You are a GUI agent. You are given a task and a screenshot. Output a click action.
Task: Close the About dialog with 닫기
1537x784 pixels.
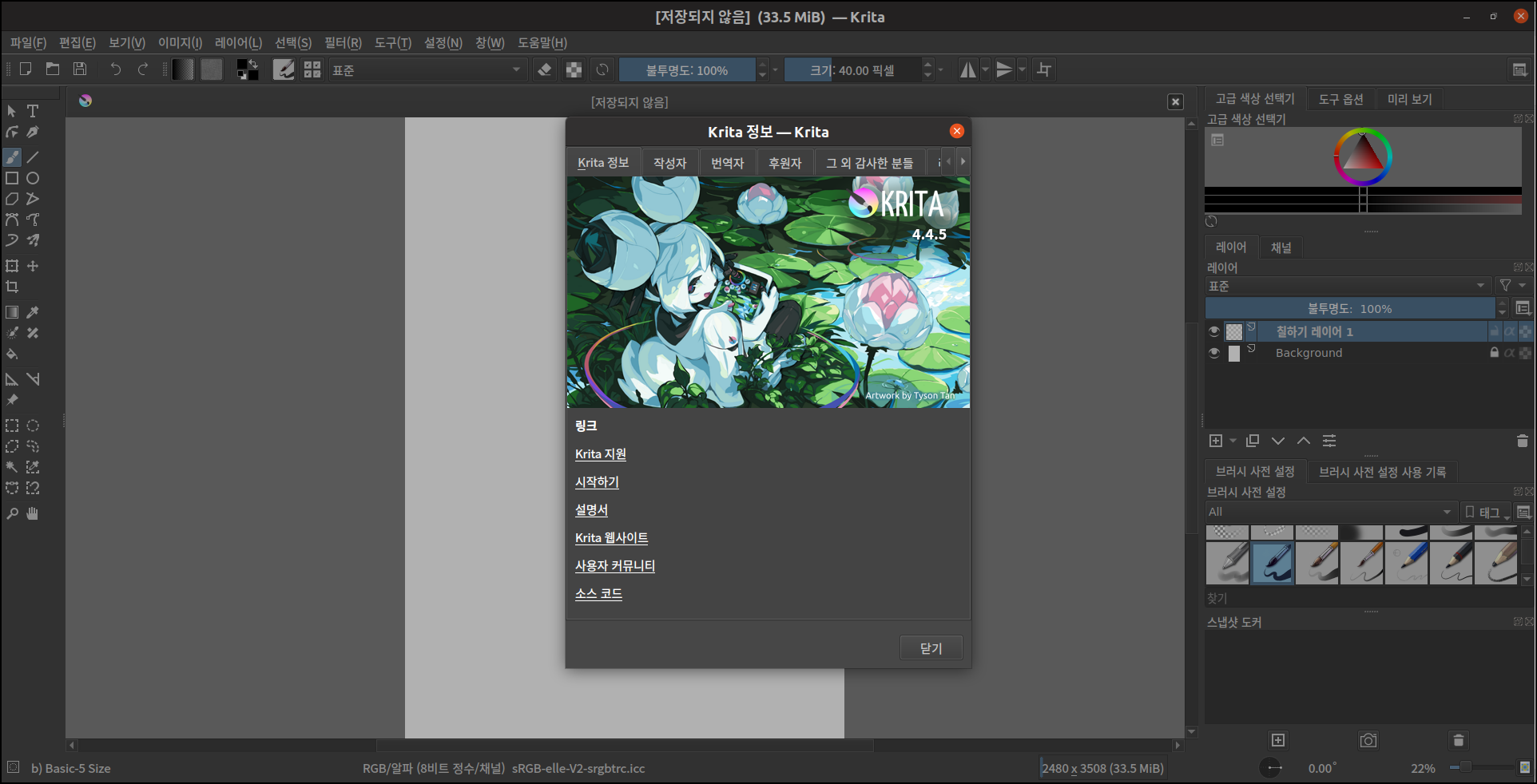(x=931, y=648)
